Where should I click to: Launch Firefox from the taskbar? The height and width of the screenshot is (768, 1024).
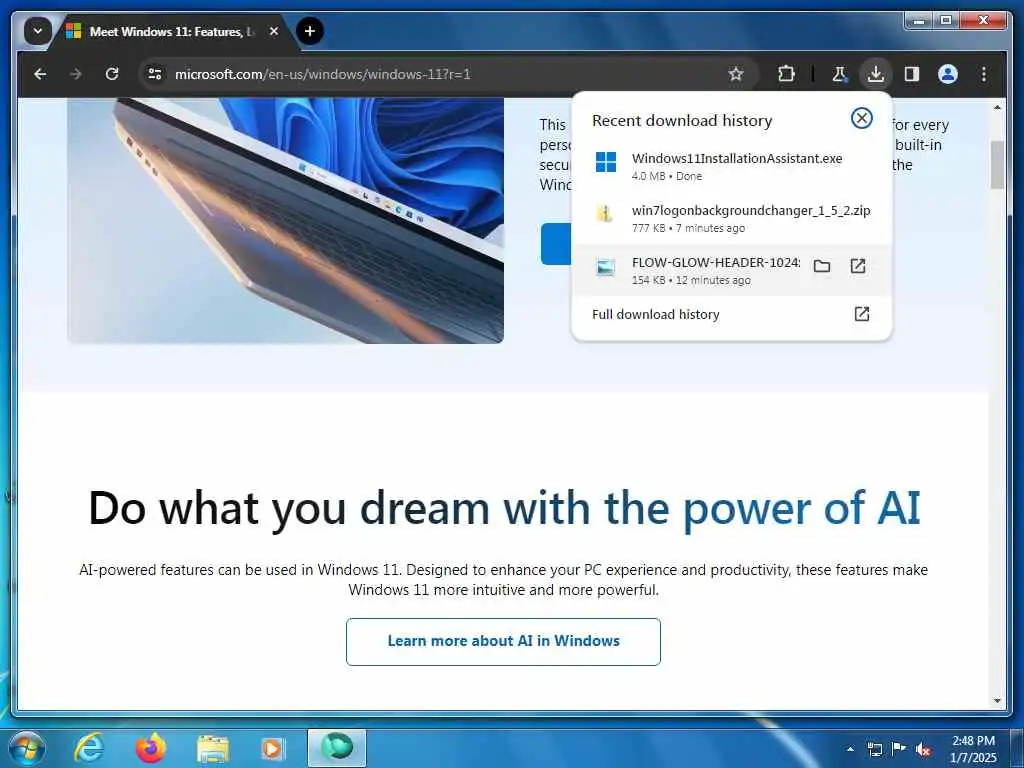coord(150,748)
